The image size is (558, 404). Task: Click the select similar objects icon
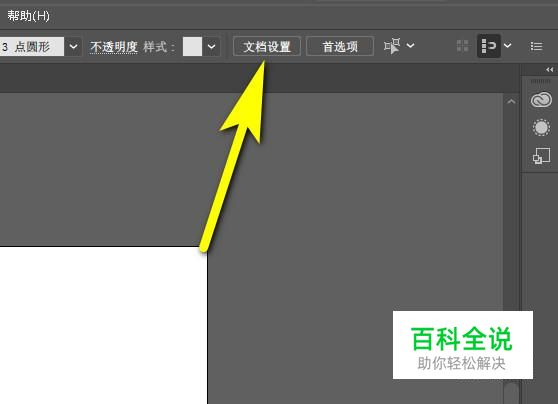coord(392,46)
